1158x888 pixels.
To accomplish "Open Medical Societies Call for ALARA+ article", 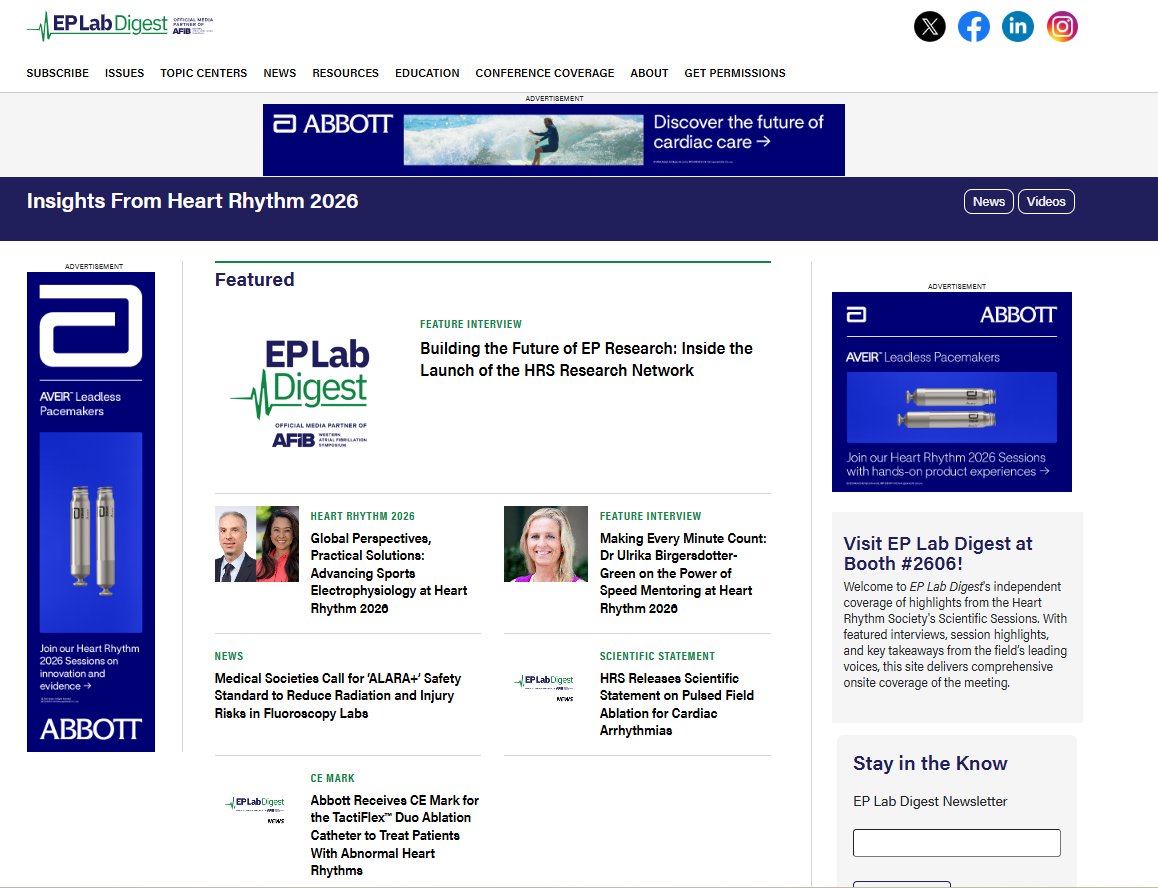I will (338, 696).
